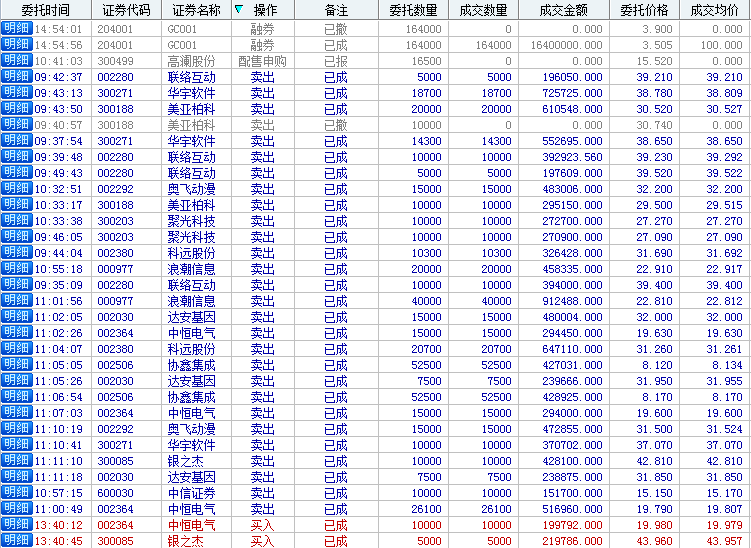Open 明细 for the 13:40:45 银之杰 buy order
751x548 pixels.
(x=17, y=541)
